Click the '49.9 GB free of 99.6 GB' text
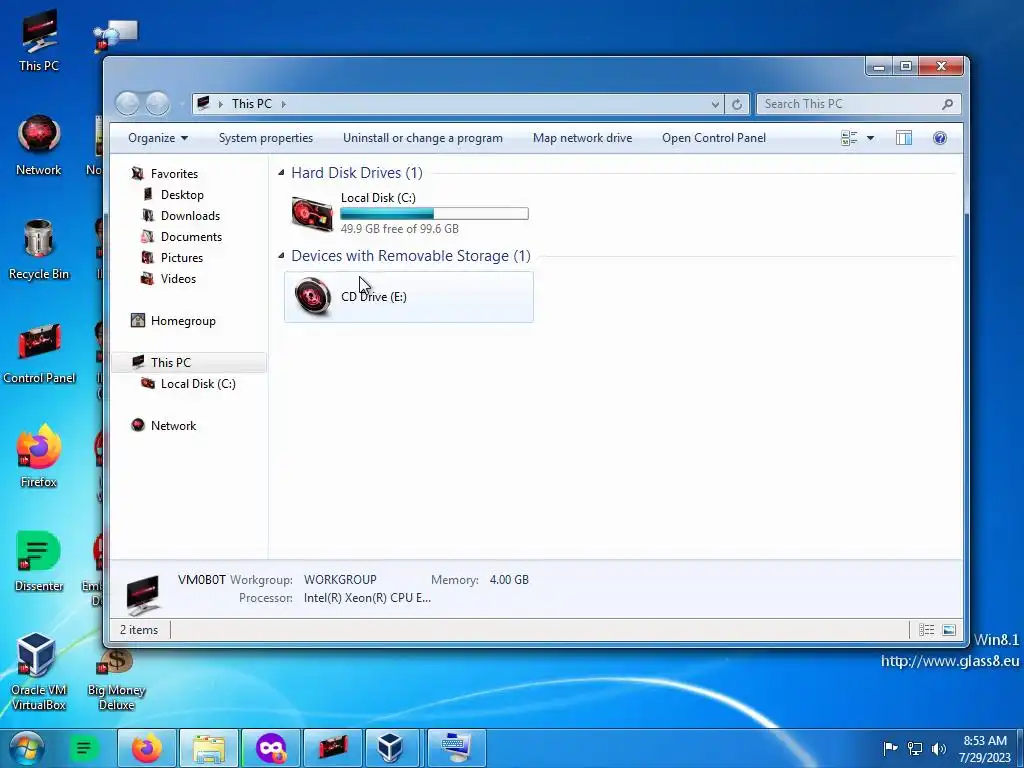The width and height of the screenshot is (1024, 768). tap(400, 229)
